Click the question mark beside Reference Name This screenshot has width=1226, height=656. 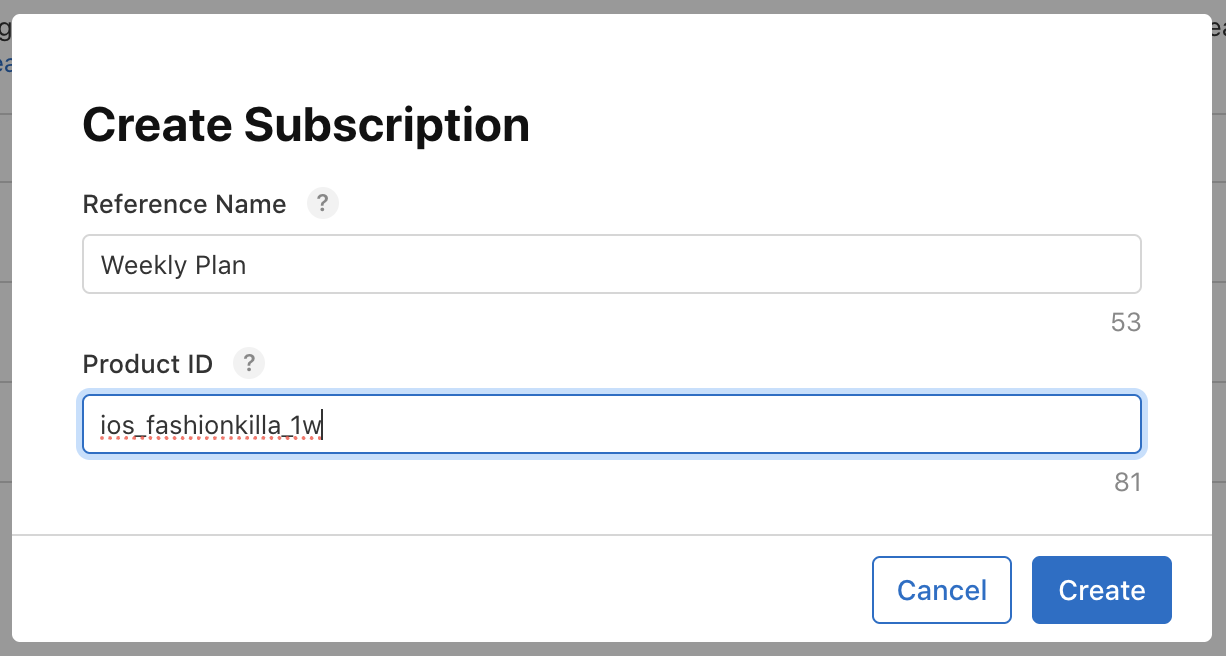point(322,203)
